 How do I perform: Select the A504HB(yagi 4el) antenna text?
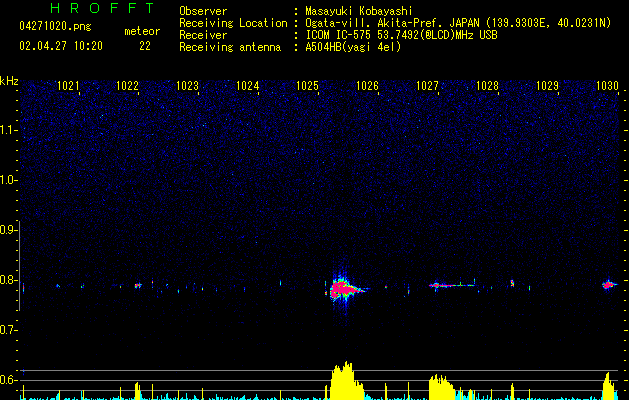(x=353, y=47)
